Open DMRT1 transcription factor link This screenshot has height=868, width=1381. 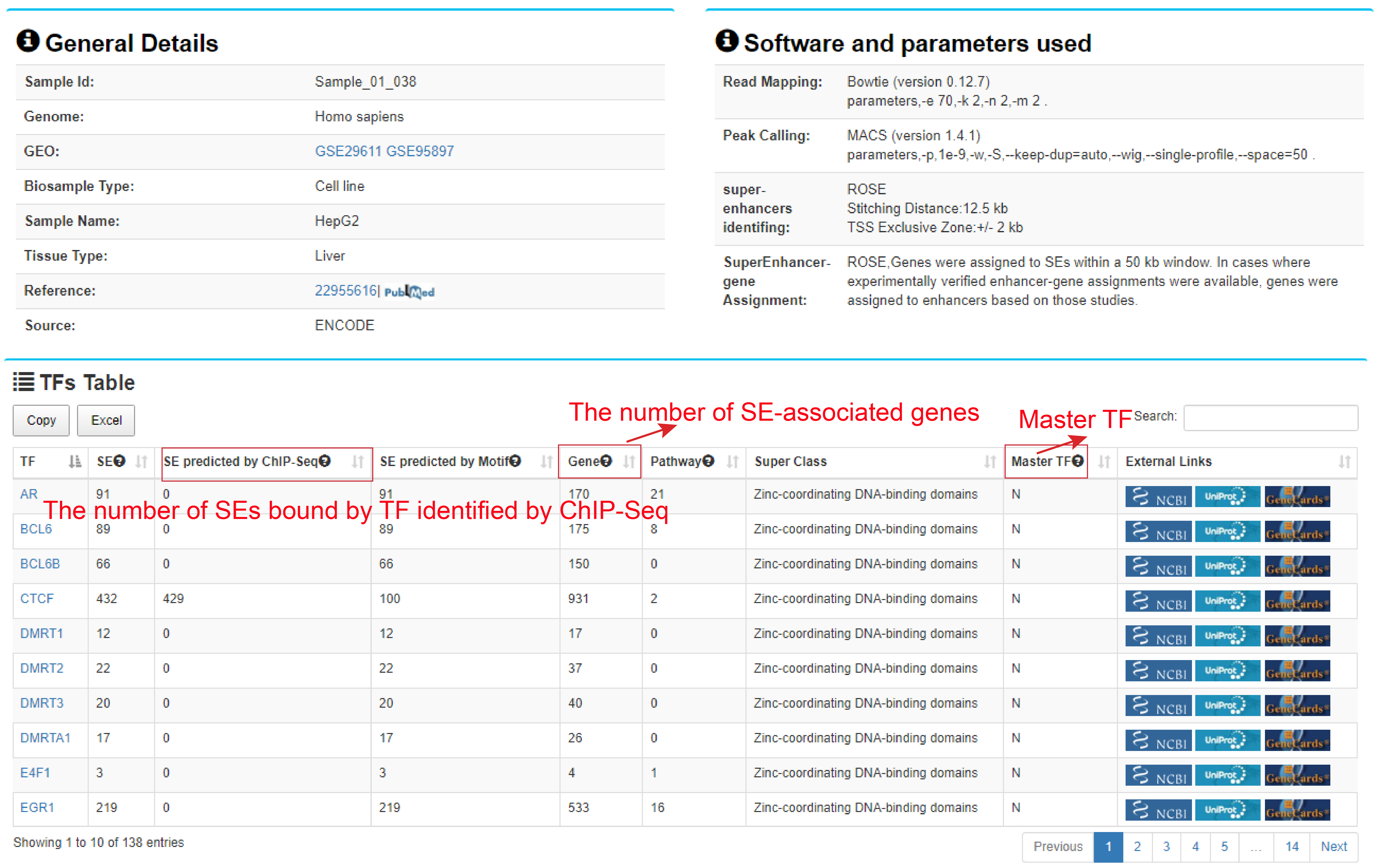(41, 633)
